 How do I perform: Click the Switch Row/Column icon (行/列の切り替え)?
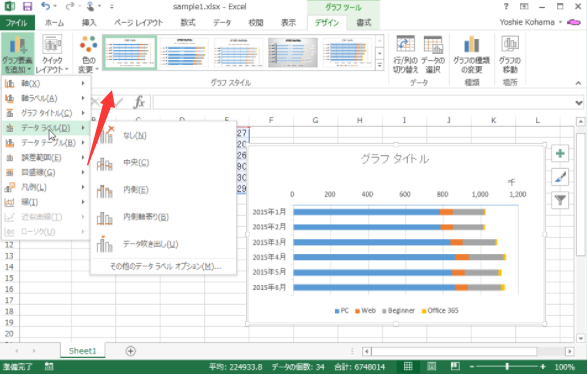[405, 55]
